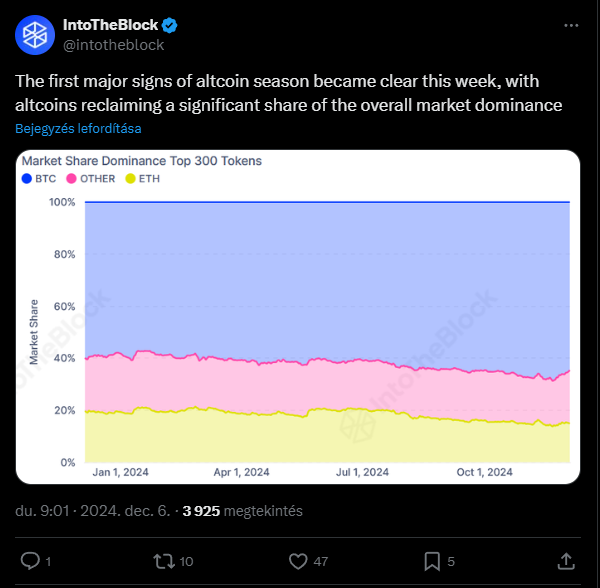Open the Market Share Dominance chart image
Viewport: 600px width, 588px height.
pos(298,317)
